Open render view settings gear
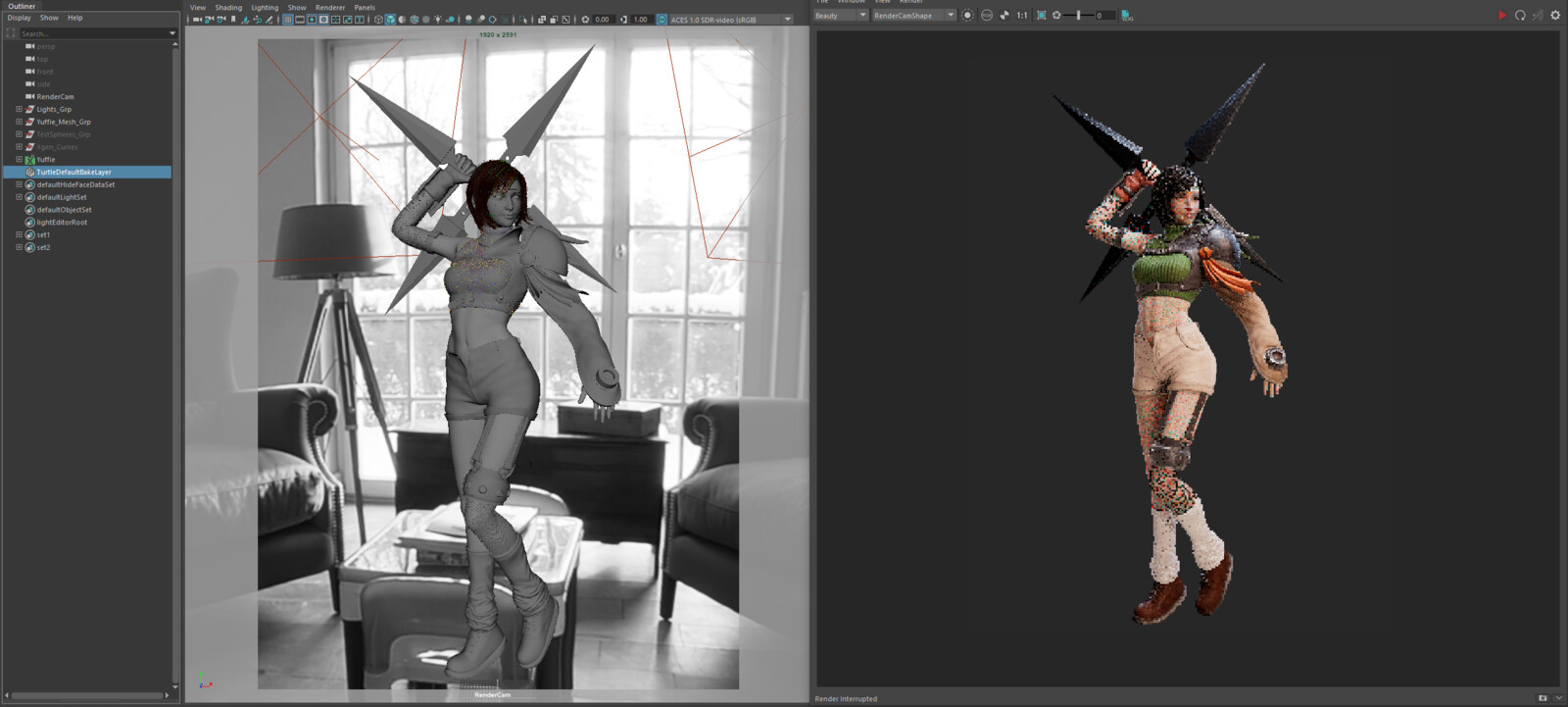The width and height of the screenshot is (1568, 707). click(x=1555, y=16)
